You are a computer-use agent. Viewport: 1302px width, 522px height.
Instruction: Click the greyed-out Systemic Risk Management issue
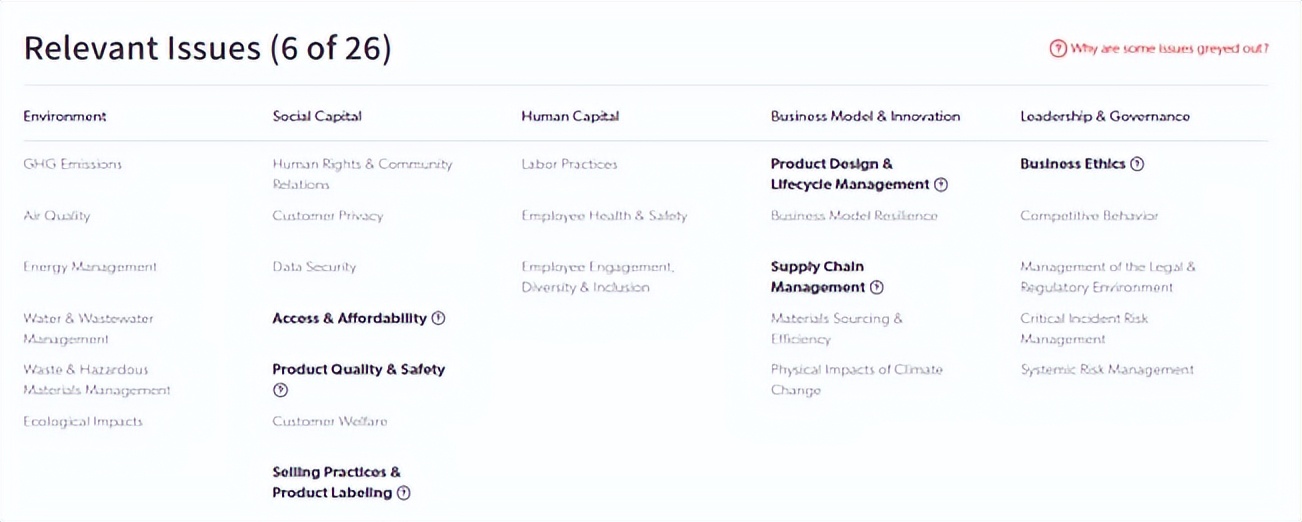coord(1107,370)
